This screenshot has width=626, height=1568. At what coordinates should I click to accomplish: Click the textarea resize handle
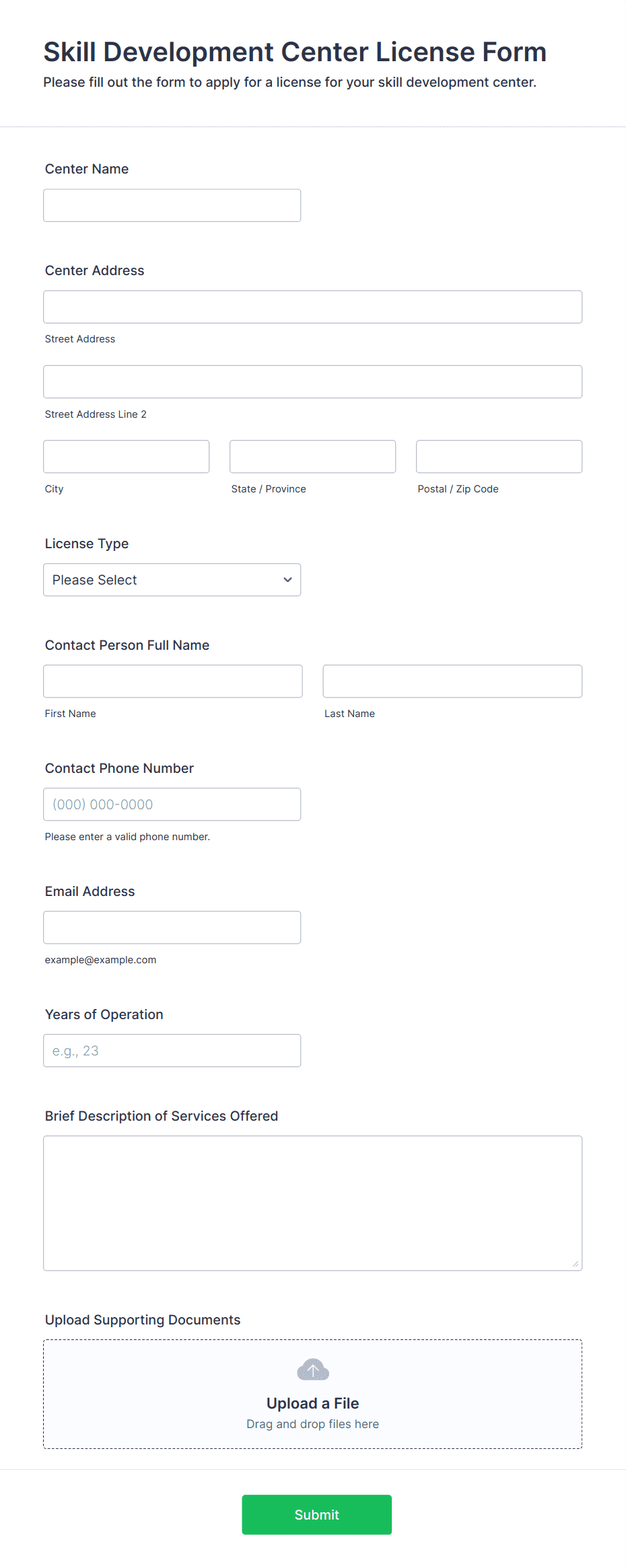(x=575, y=1264)
